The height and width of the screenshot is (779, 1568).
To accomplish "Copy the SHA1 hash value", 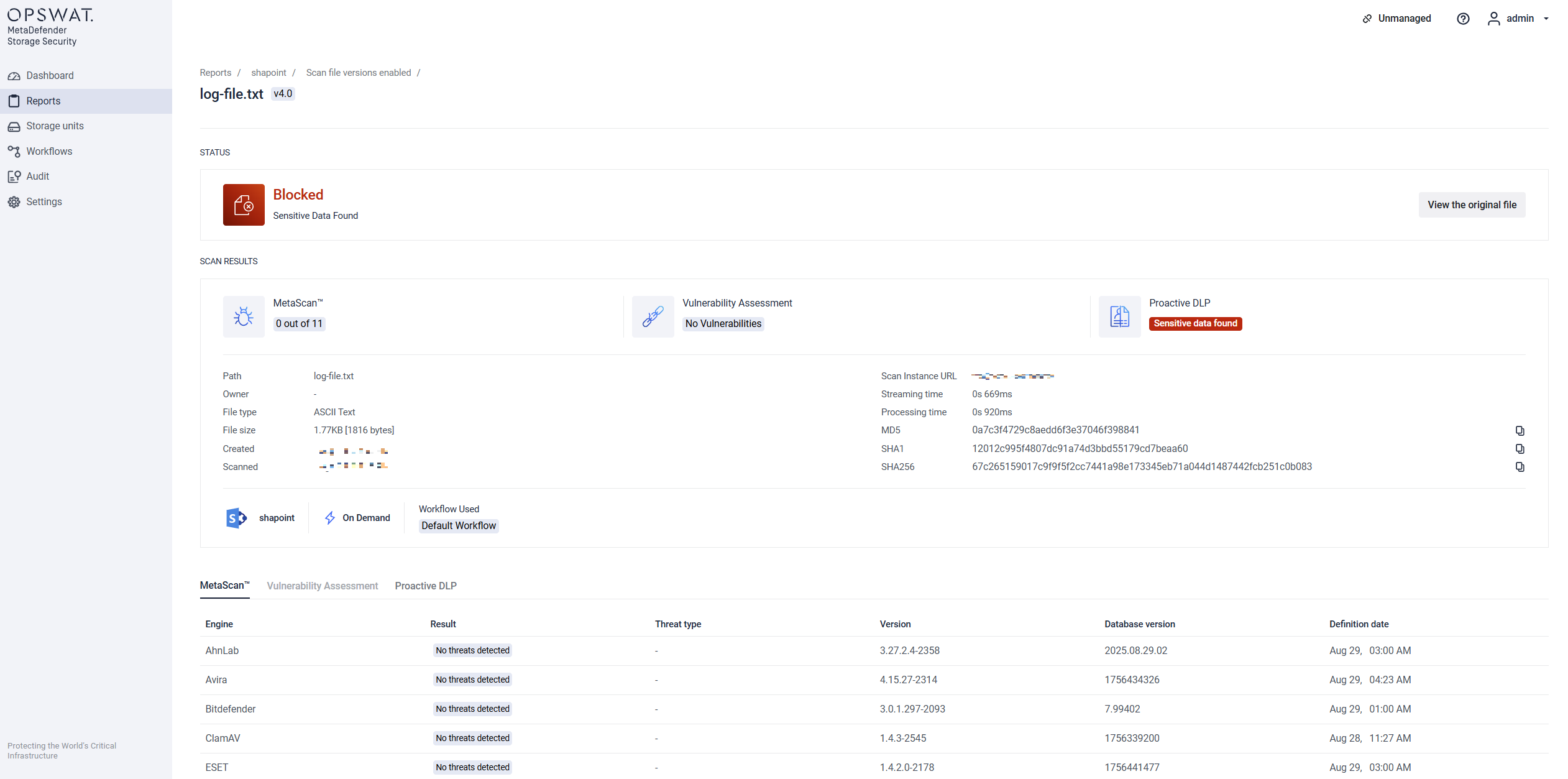I will 1520,448.
